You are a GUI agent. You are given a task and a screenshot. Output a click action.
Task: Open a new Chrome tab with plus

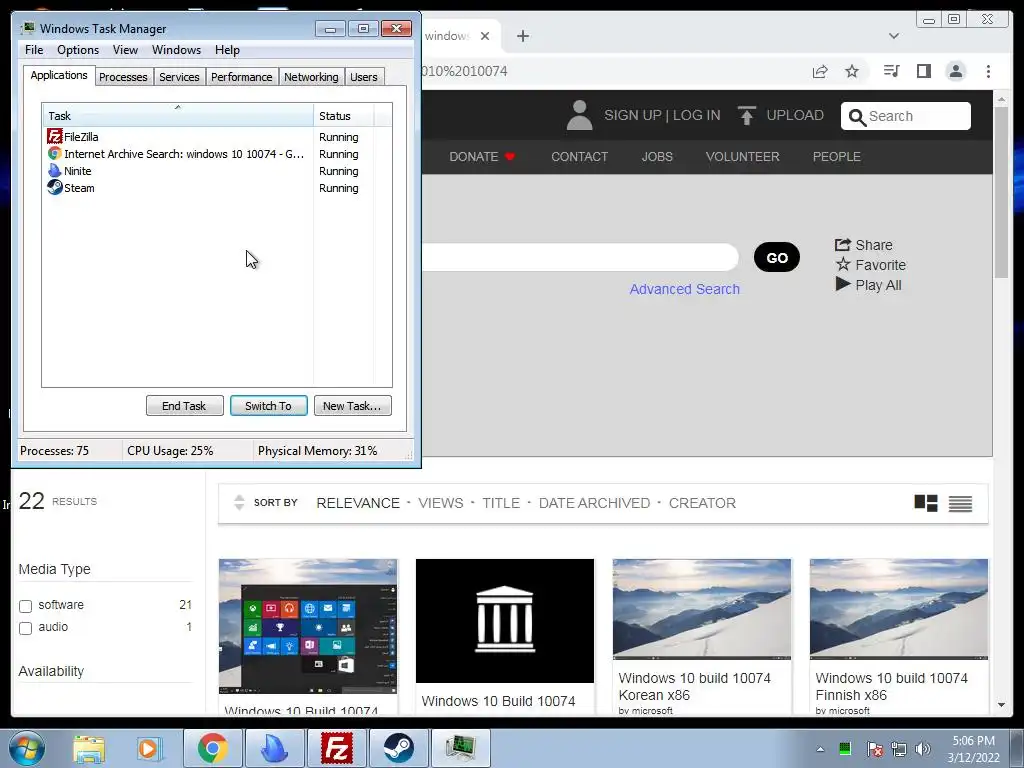click(x=522, y=36)
